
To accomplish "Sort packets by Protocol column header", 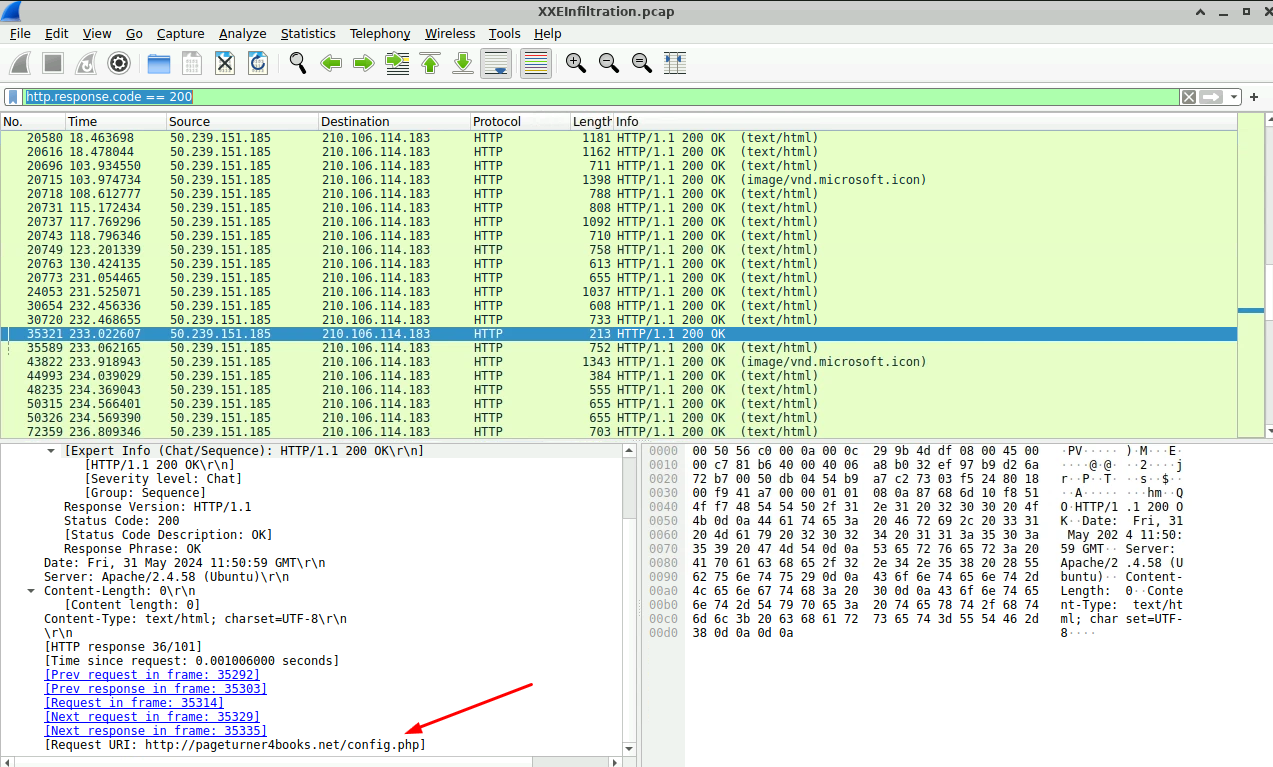I will click(x=520, y=121).
